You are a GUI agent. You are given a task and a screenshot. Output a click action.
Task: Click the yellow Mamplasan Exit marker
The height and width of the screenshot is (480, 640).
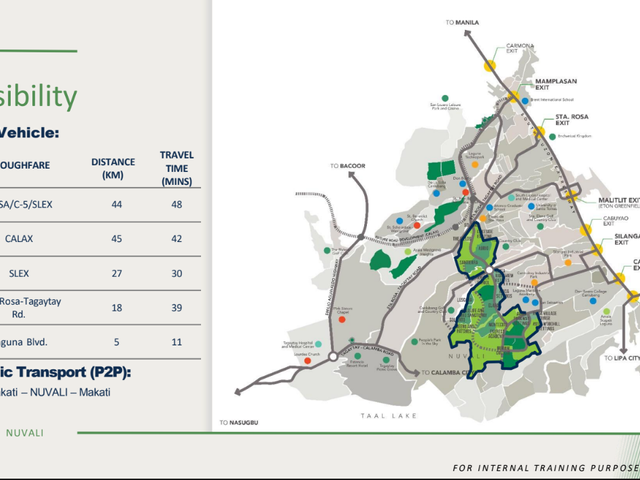(513, 97)
